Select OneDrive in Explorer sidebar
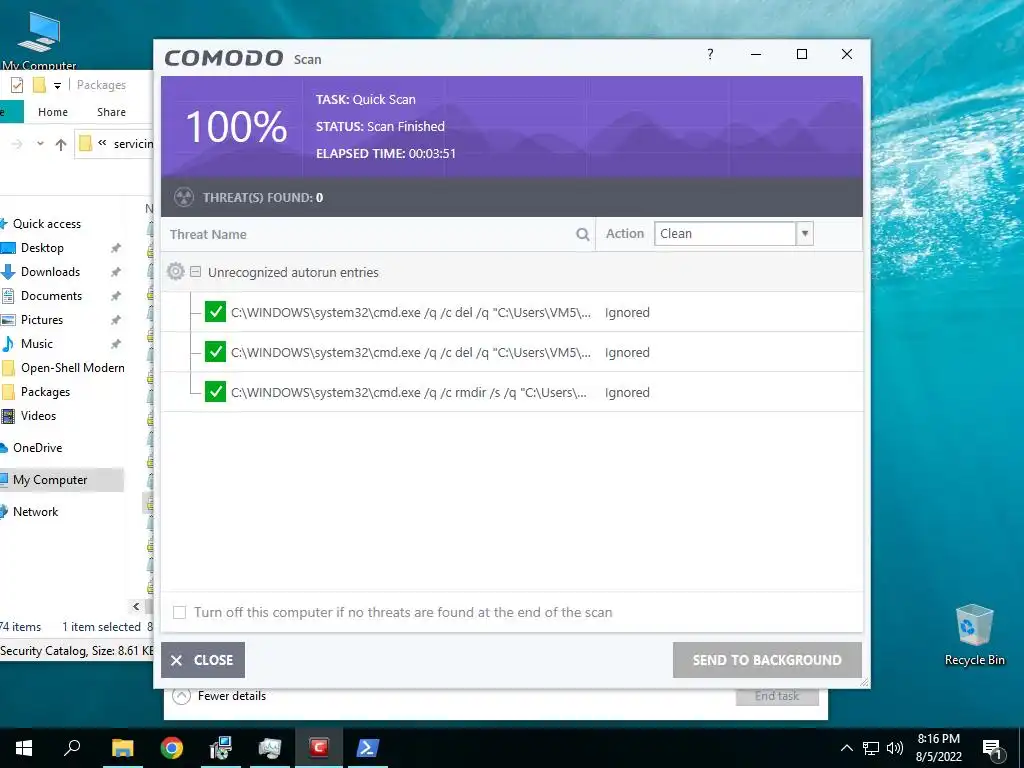This screenshot has height=768, width=1024. [x=37, y=448]
